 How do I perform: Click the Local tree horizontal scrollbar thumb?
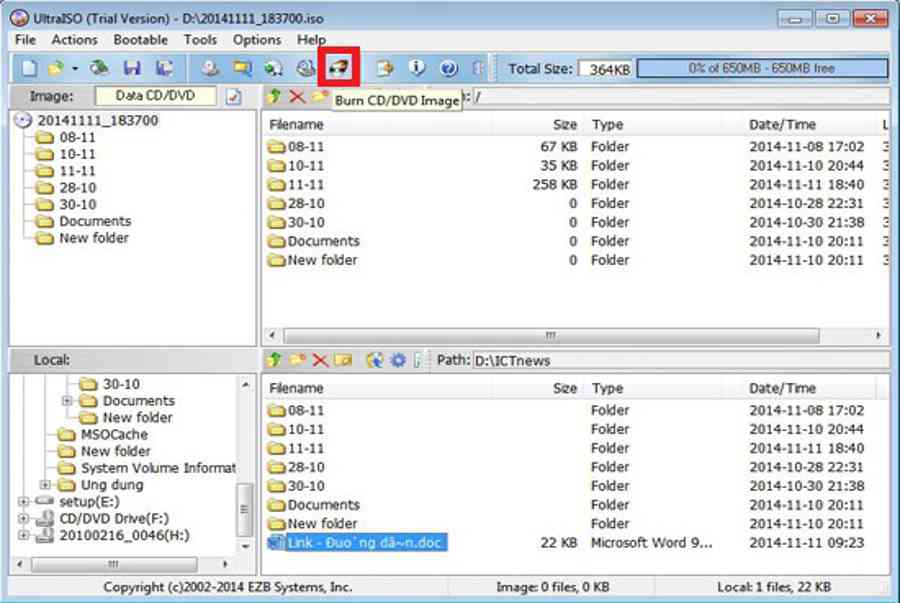click(114, 564)
